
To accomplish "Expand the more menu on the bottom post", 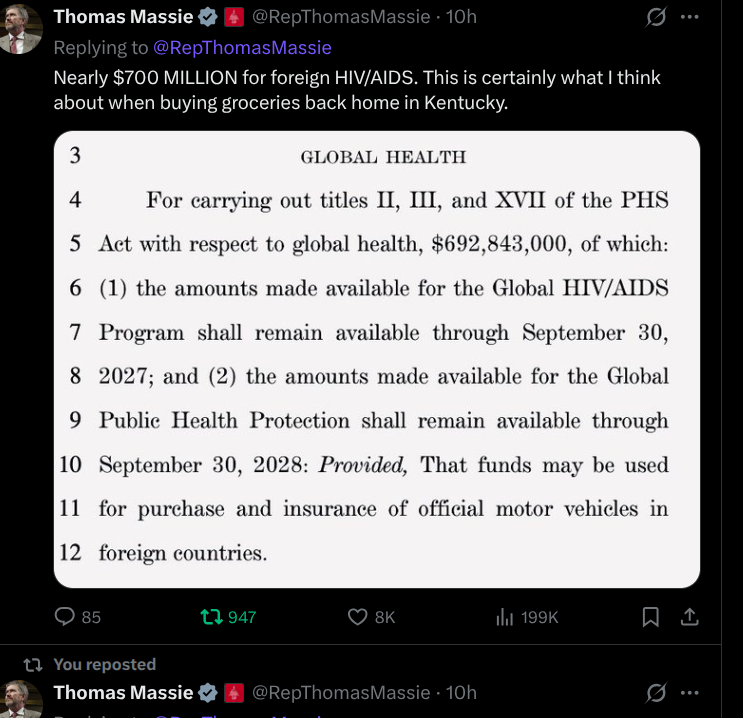I will coord(689,692).
